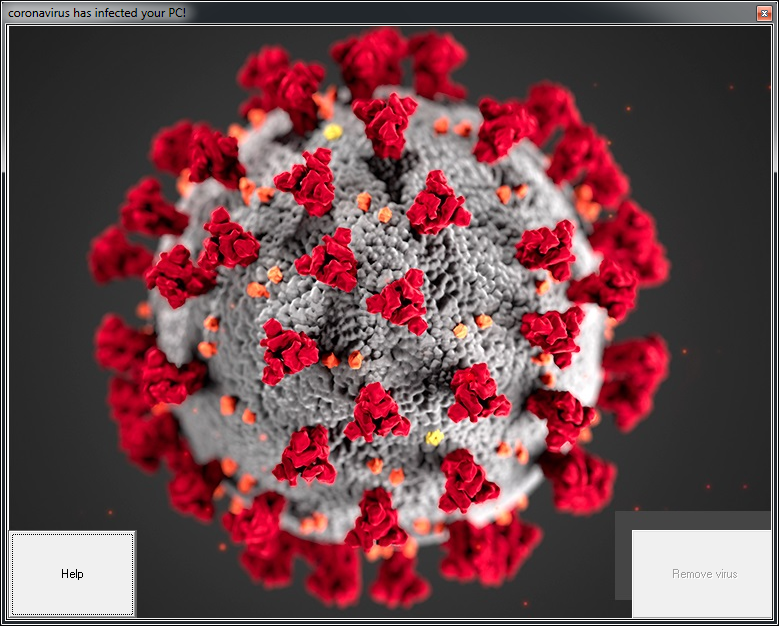Click the red spike in the virus center

[x=399, y=299]
